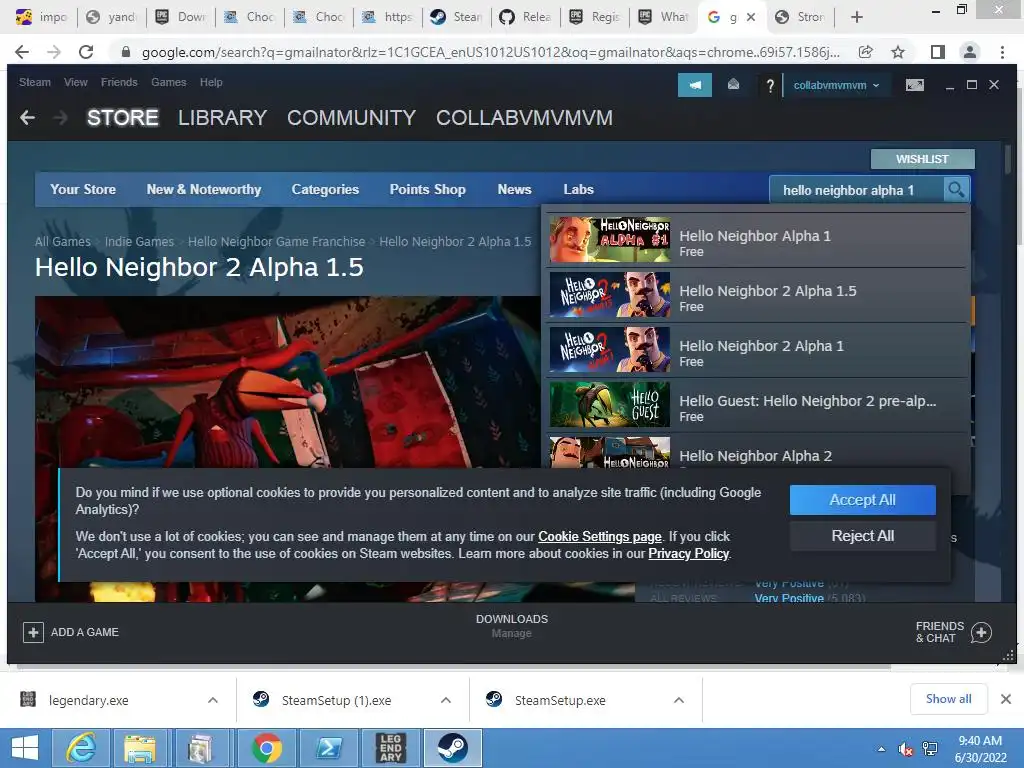Open Chrome three-dot menu
This screenshot has height=768, width=1024.
pos(1002,52)
